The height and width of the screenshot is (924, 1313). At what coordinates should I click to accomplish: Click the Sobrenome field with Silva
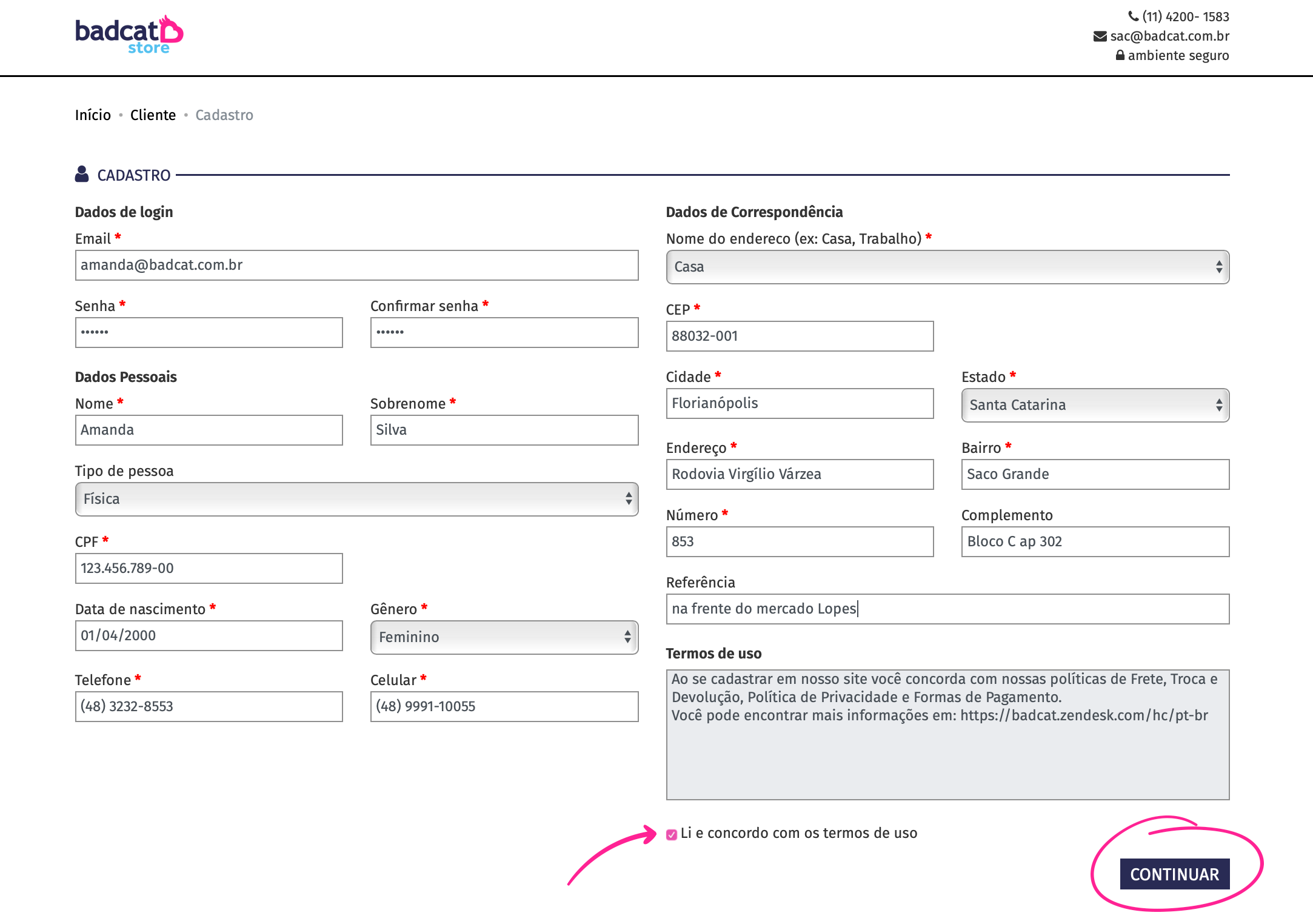click(x=504, y=430)
